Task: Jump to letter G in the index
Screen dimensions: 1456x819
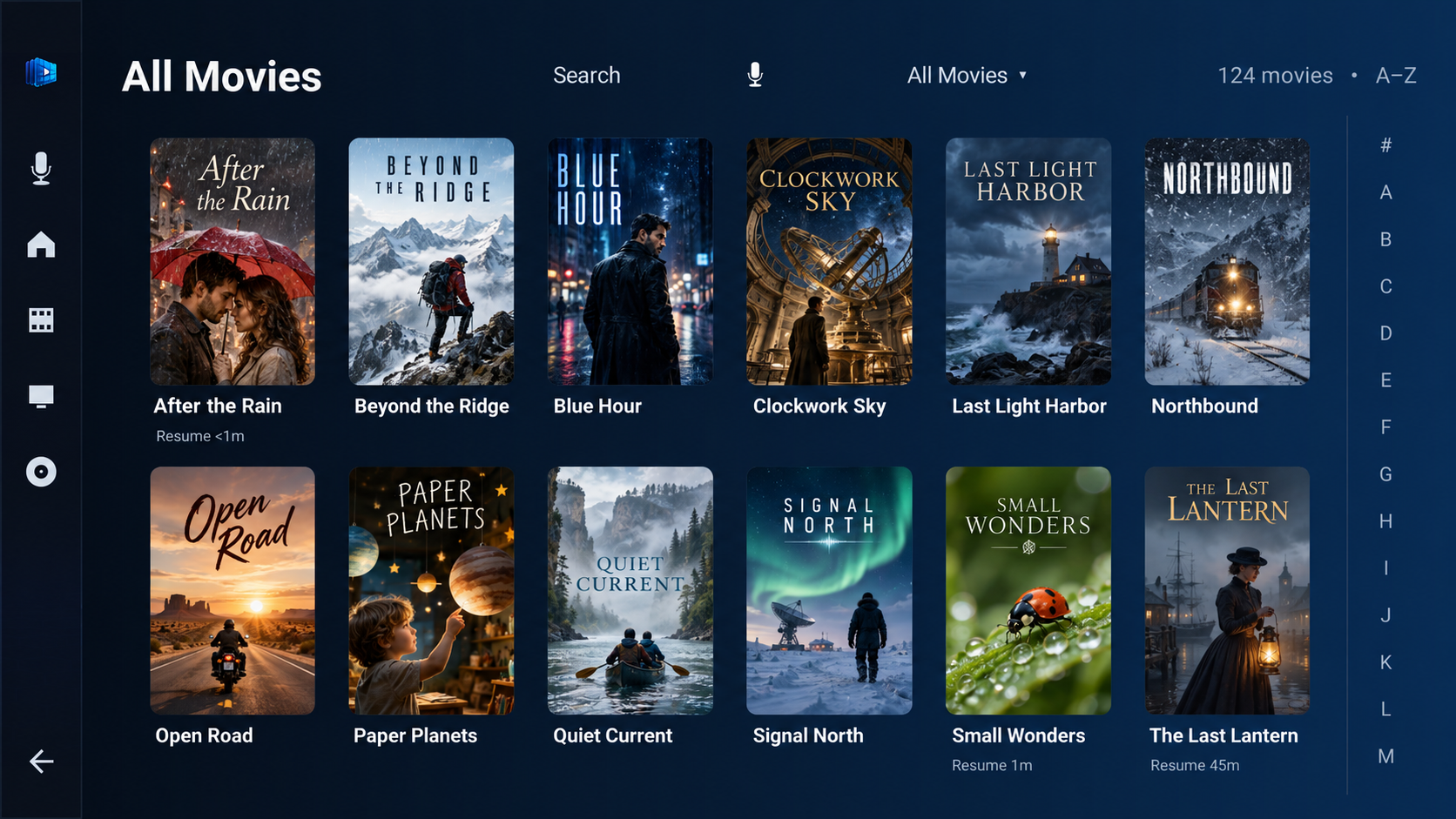Action: tap(1385, 474)
